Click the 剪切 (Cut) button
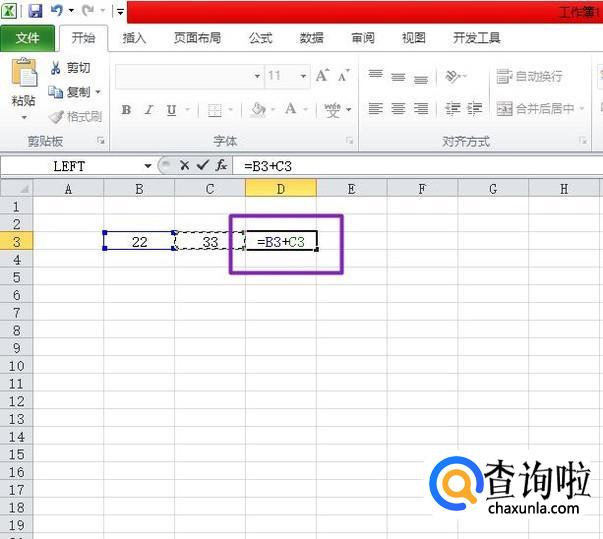603x539 pixels. coord(71,68)
